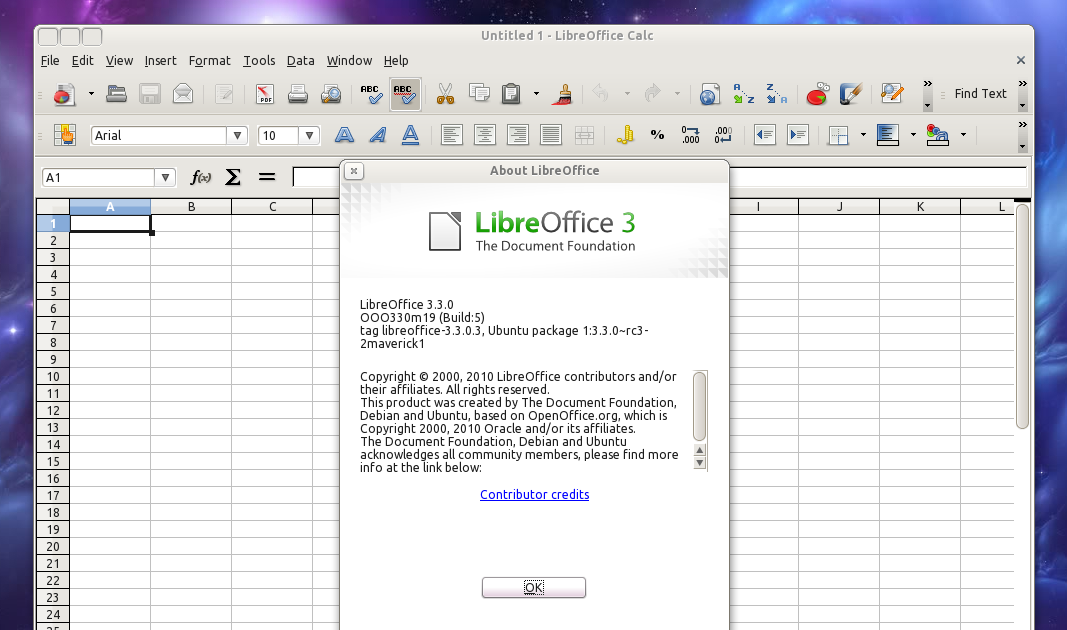The width and height of the screenshot is (1067, 630).
Task: Apply Percent number format
Action: (657, 135)
